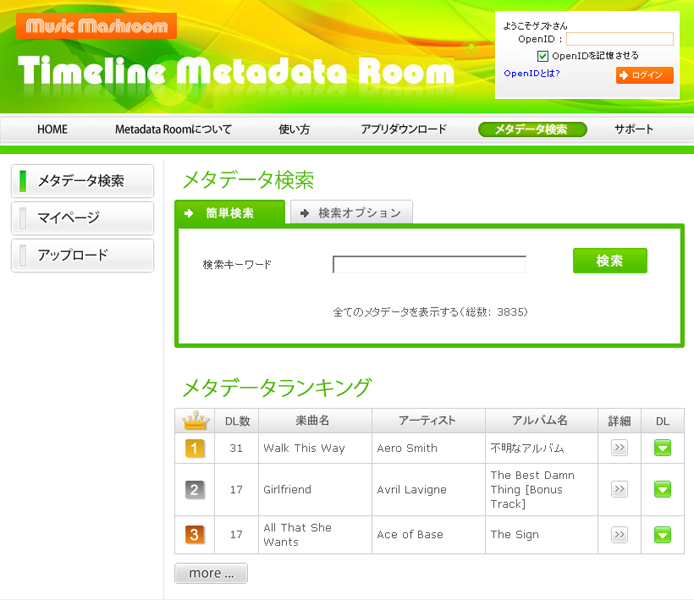Open details for All That She Wants

619,535
